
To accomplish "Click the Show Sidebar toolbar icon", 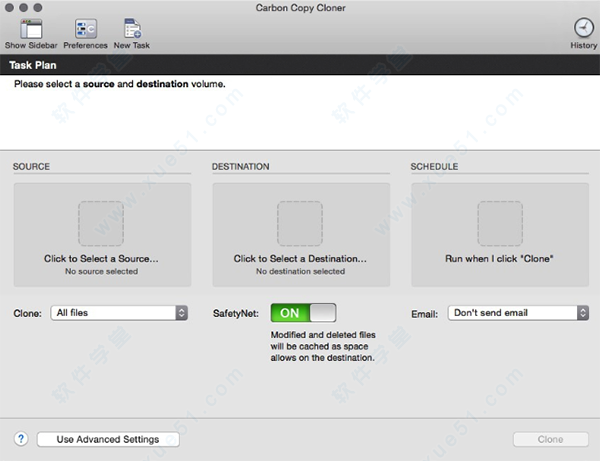I will pyautogui.click(x=31, y=29).
